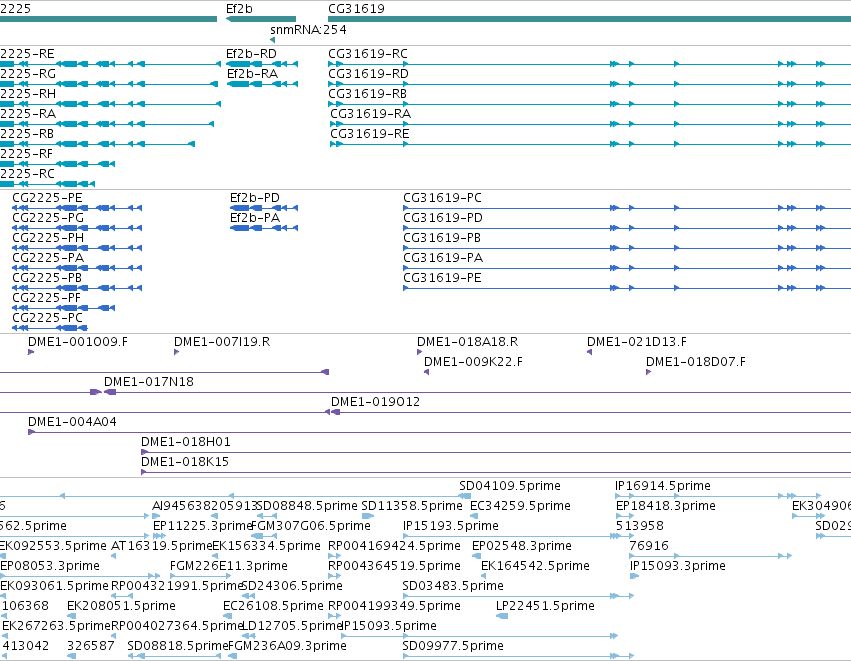Click the EK208051.5prime EST label
This screenshot has height=661, width=851.
(122, 606)
